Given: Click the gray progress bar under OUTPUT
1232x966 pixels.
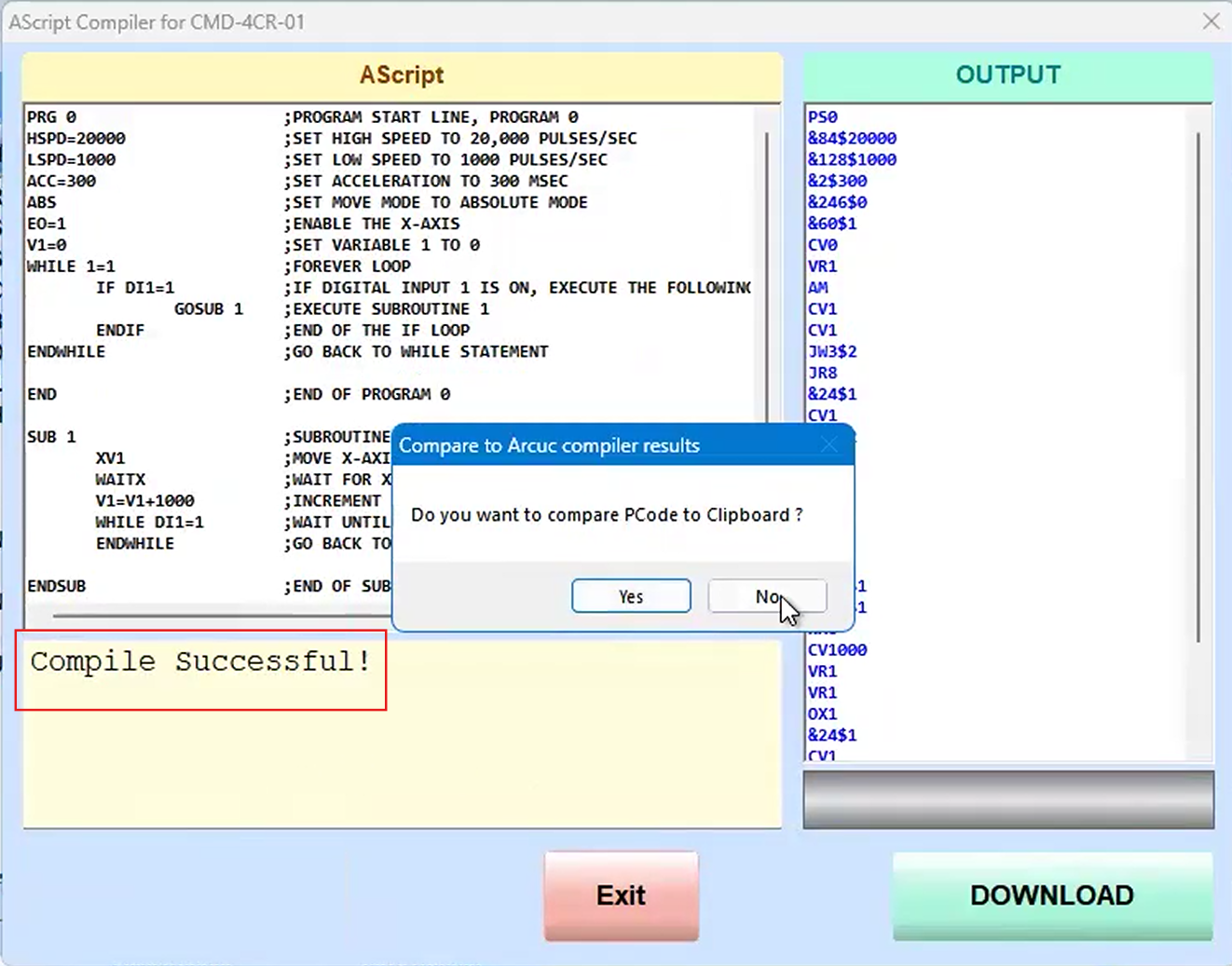Looking at the screenshot, I should click(x=1008, y=799).
